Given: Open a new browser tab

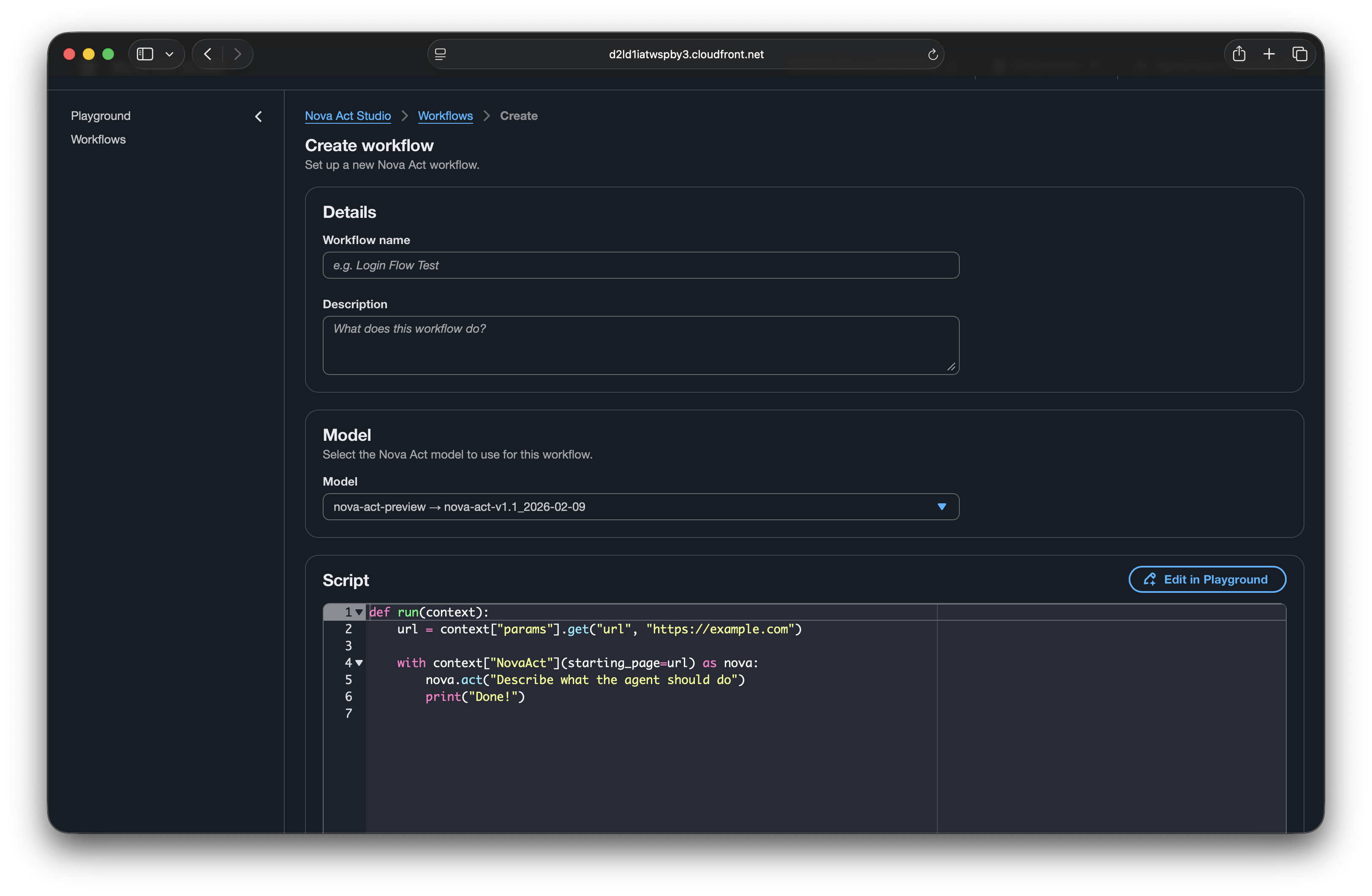Looking at the screenshot, I should click(1269, 54).
